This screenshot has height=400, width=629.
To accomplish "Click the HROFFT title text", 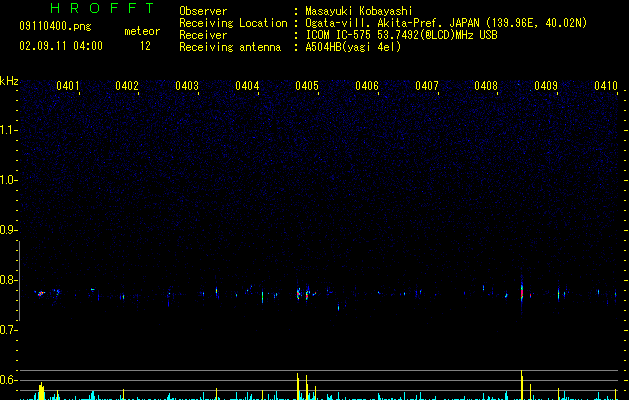I will [x=102, y=8].
